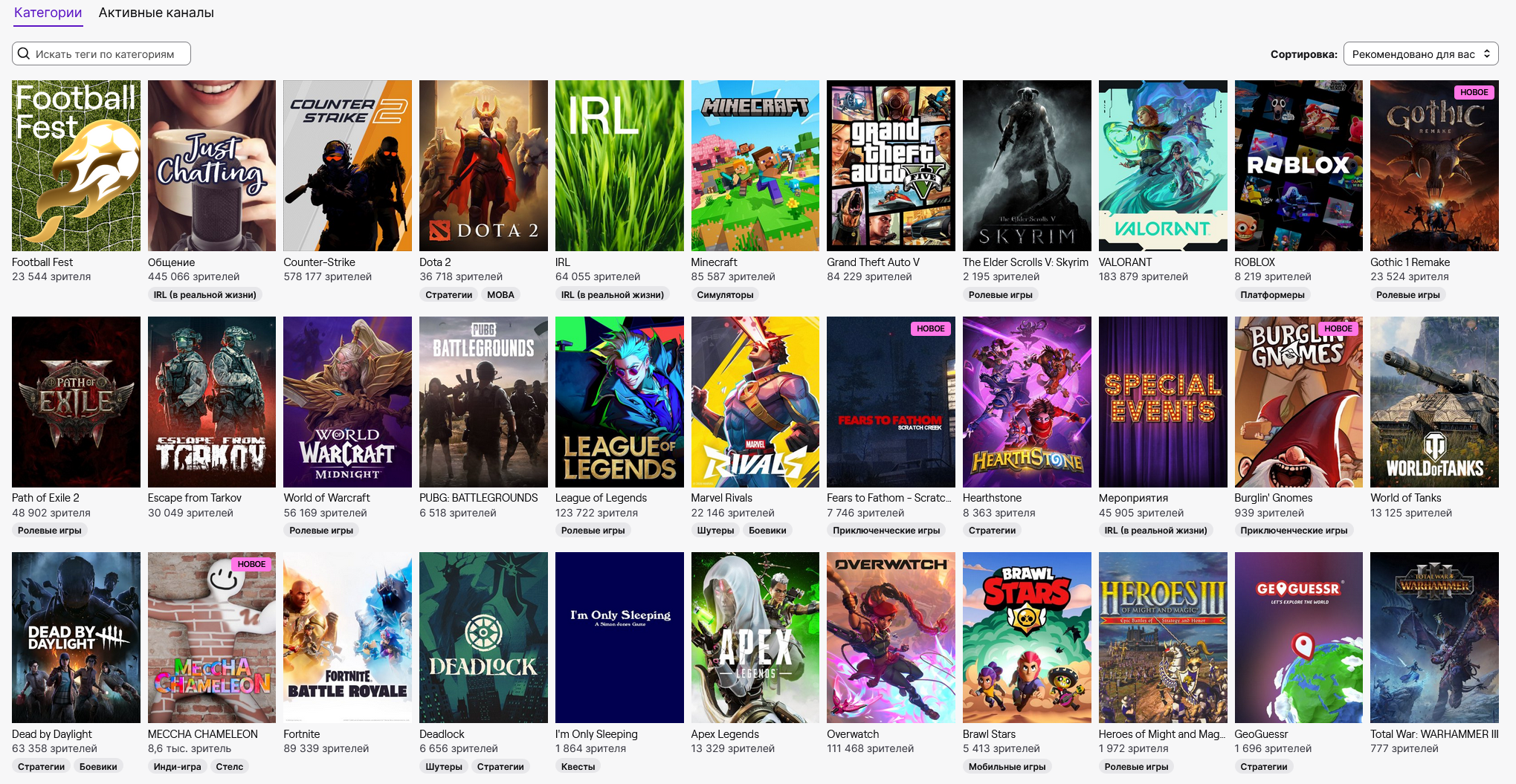Click the Deadlock cover image
The image size is (1516, 784).
[483, 638]
